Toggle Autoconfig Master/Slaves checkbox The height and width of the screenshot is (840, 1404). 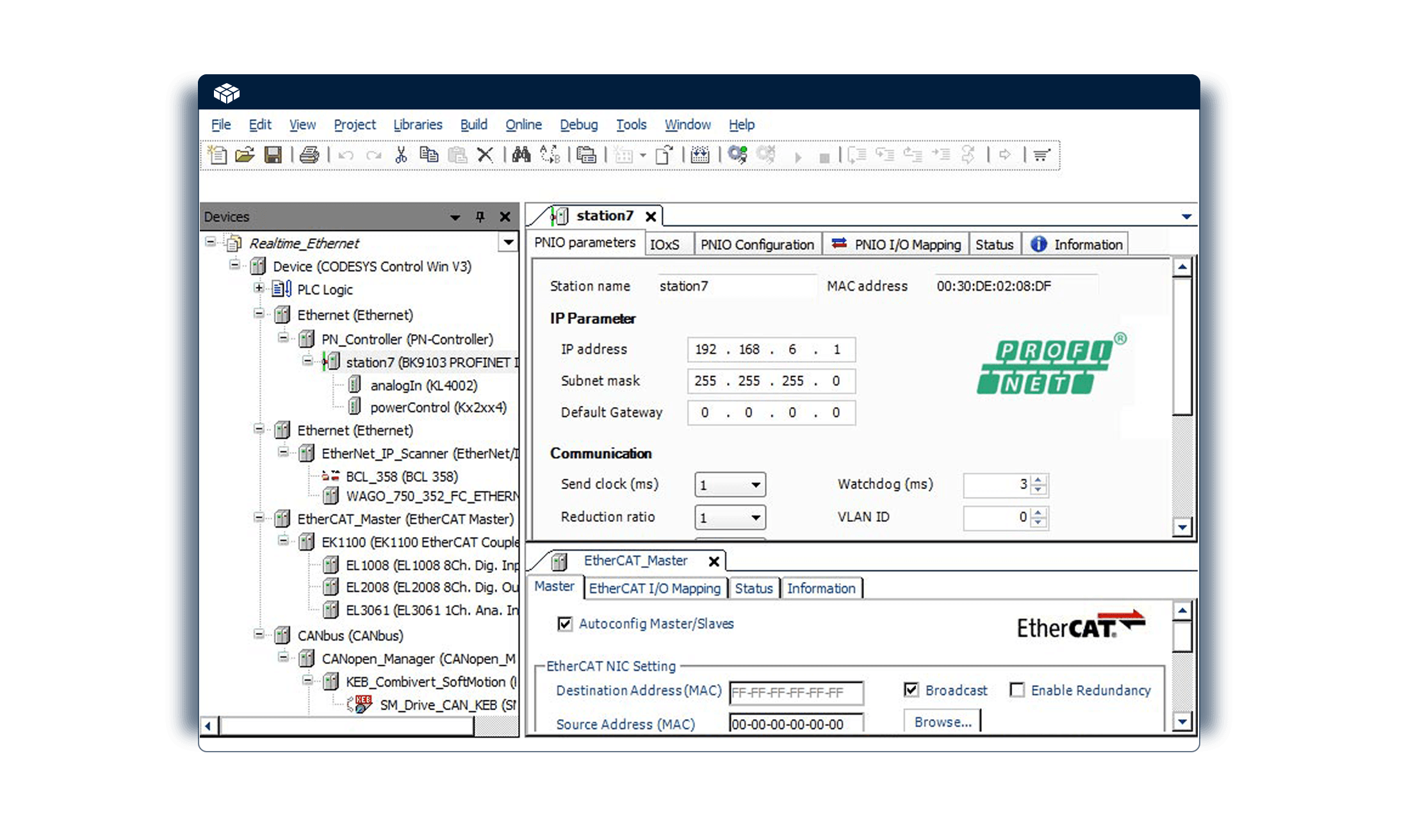tap(565, 624)
